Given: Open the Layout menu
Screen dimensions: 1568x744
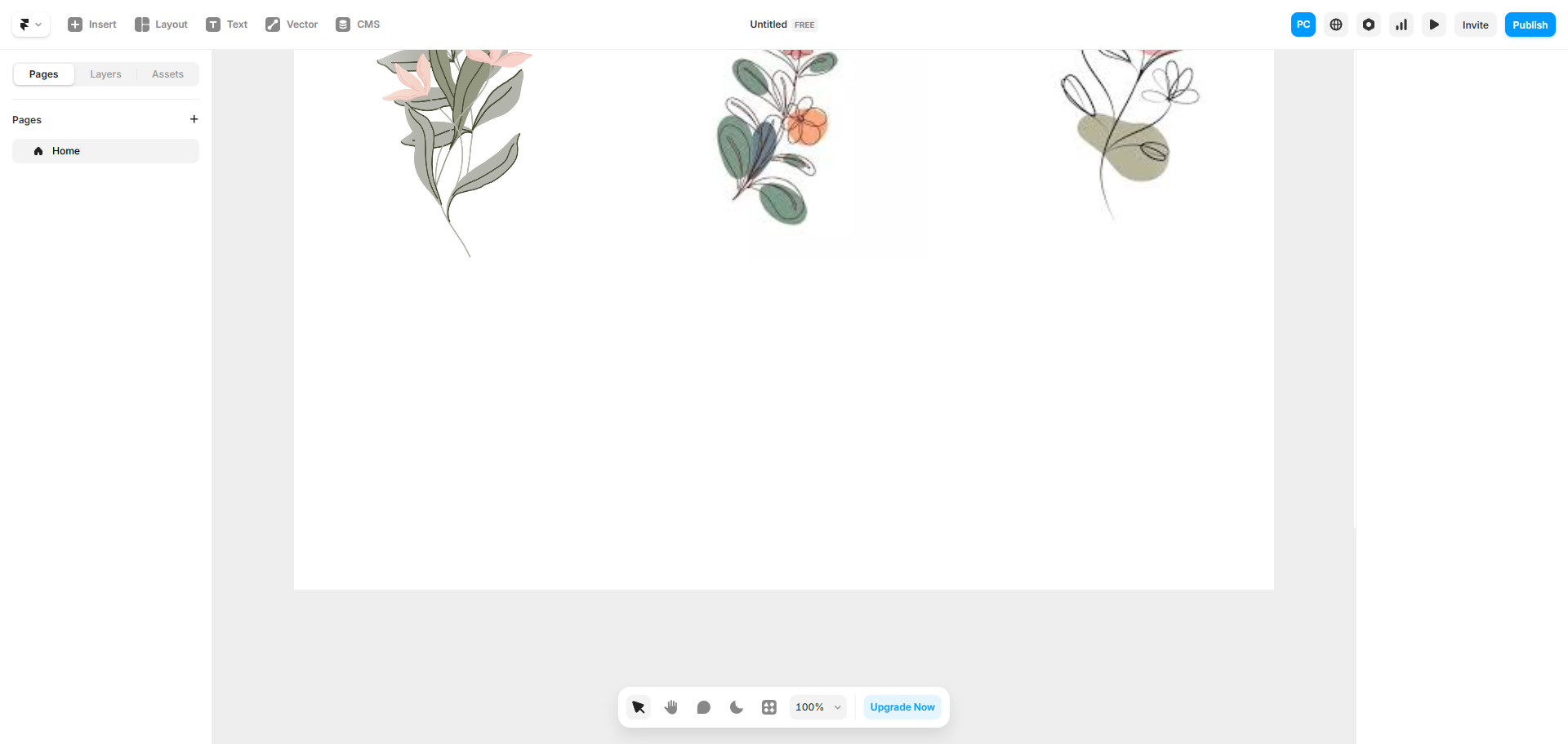Looking at the screenshot, I should (x=161, y=25).
